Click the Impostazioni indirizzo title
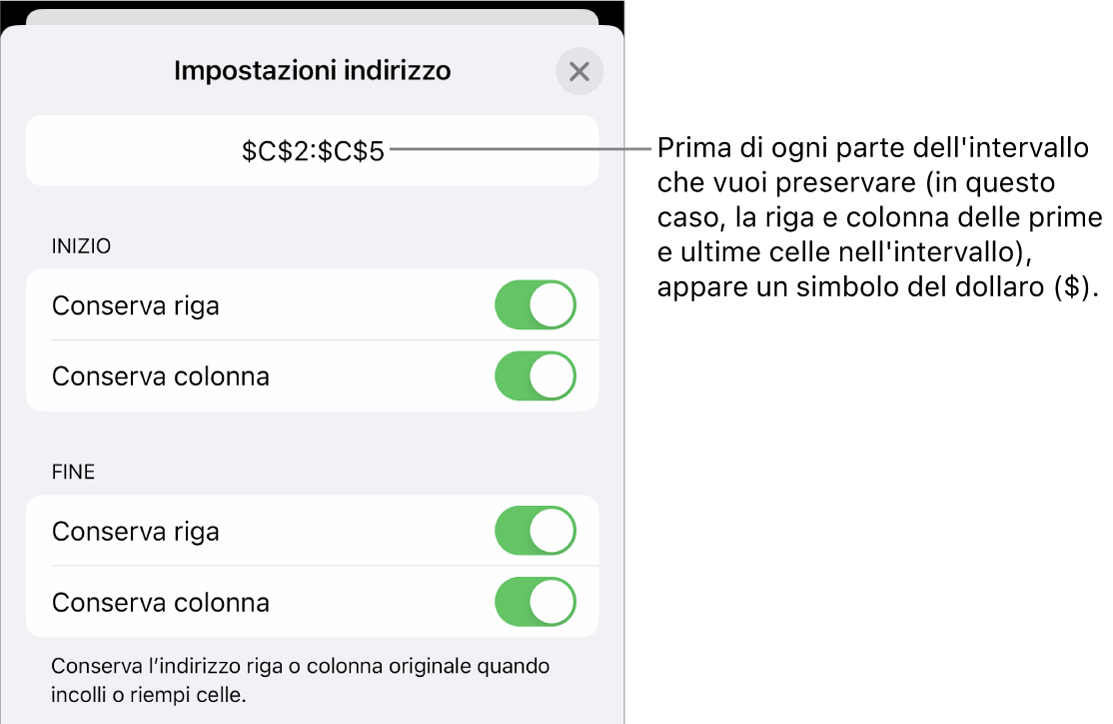Viewport: 1113px width, 724px height. pyautogui.click(x=312, y=71)
